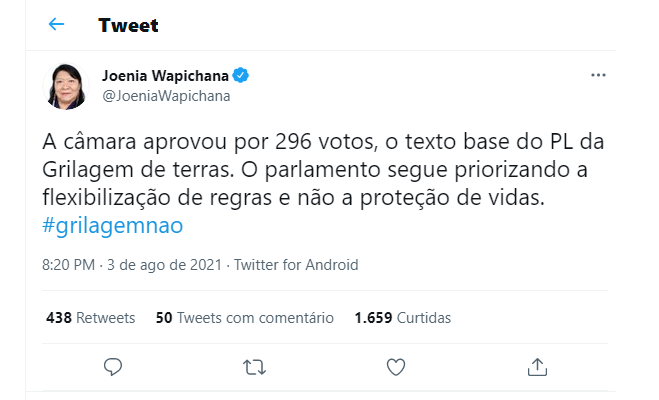Screen dimensions: 659x400
Task: Show the 50 Tweets com comentário
Action: point(245,318)
